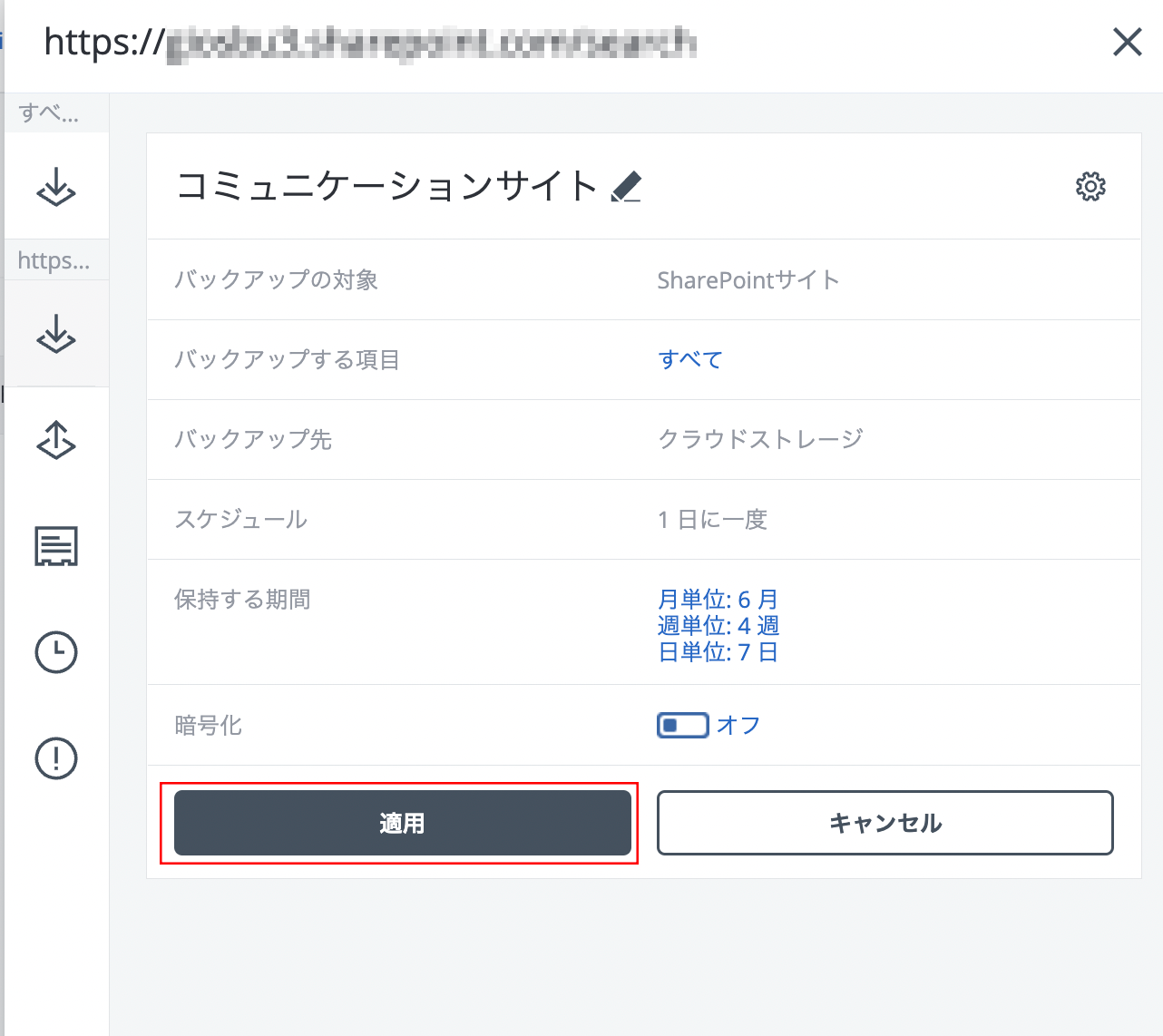Screen dimensions: 1163x1036
Task: Open plan options gear icon
Action: click(1090, 187)
